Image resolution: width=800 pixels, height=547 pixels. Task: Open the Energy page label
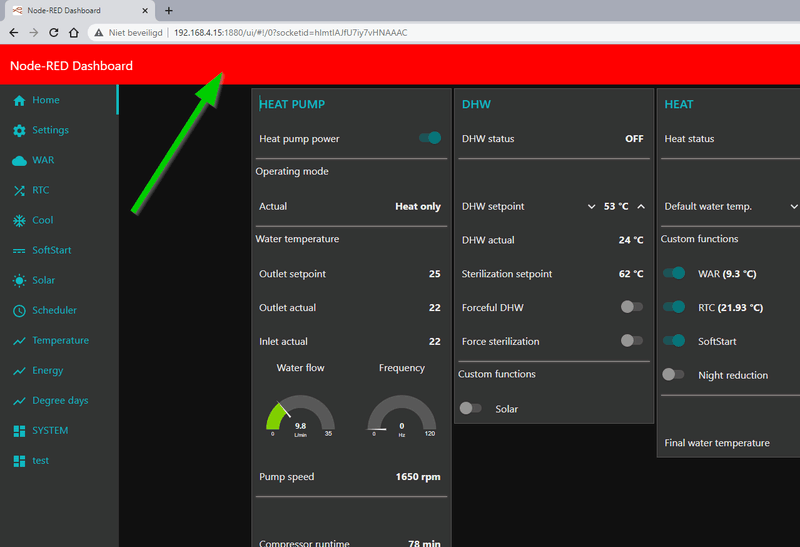[47, 370]
